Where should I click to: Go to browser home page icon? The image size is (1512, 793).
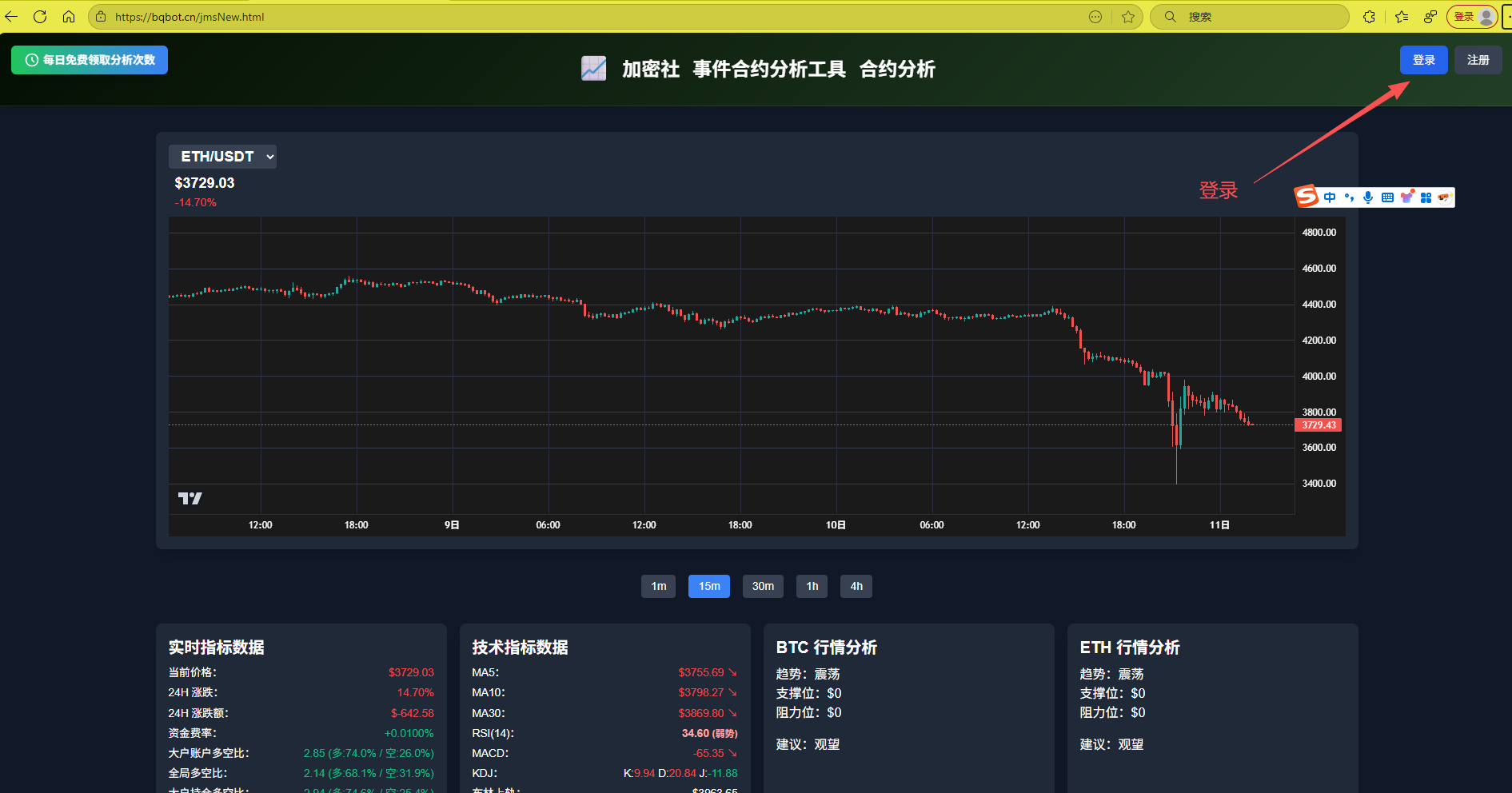click(x=69, y=17)
